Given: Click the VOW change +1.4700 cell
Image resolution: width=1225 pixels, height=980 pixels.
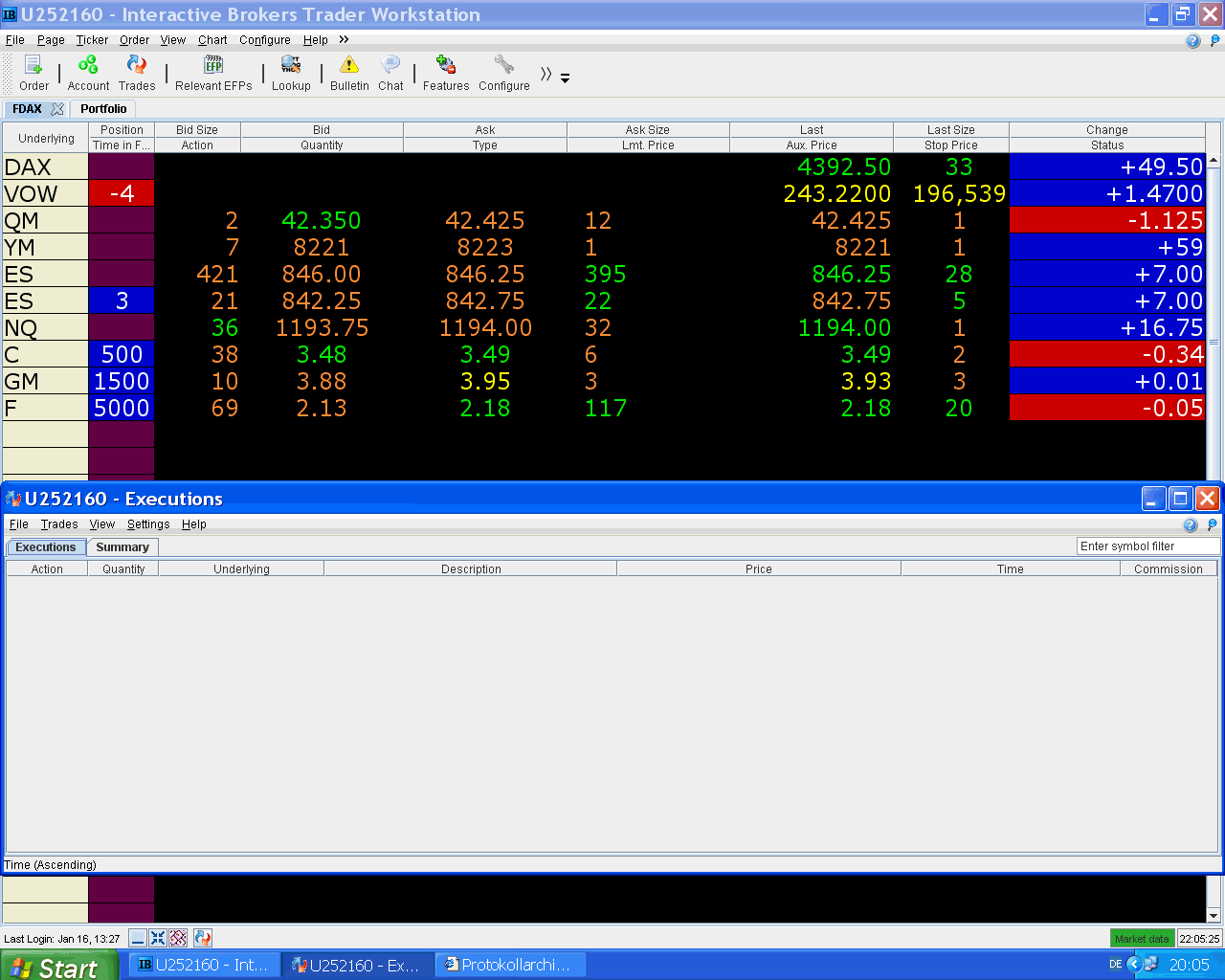Looking at the screenshot, I should coord(1107,193).
